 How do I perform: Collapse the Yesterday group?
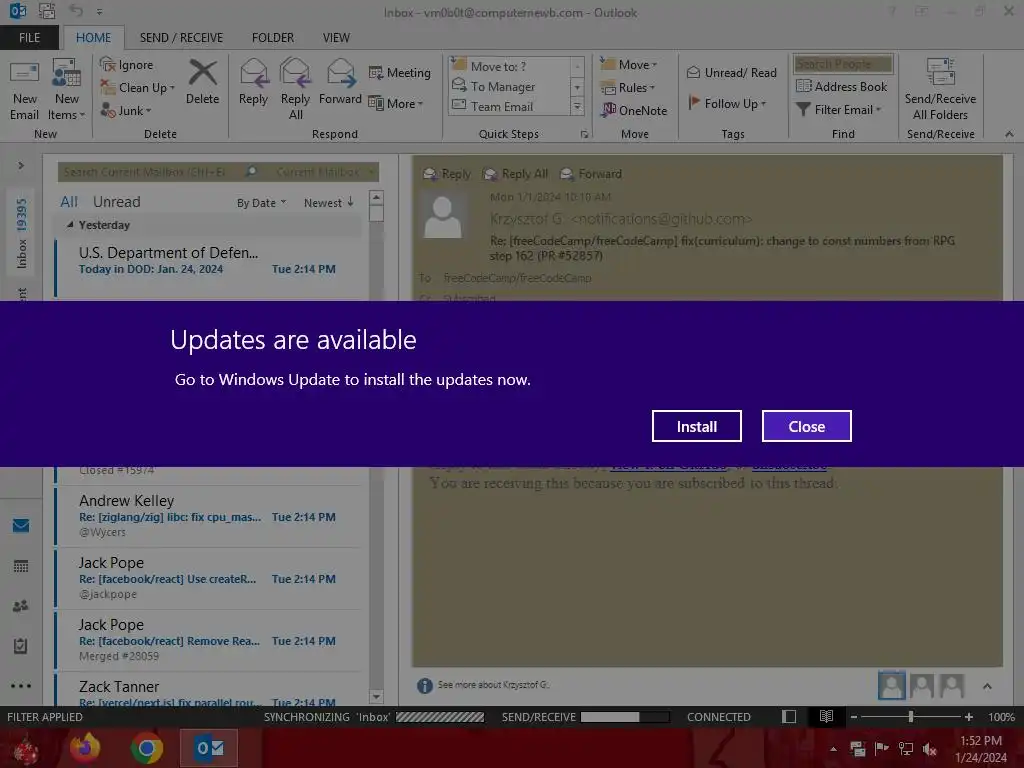(x=70, y=225)
